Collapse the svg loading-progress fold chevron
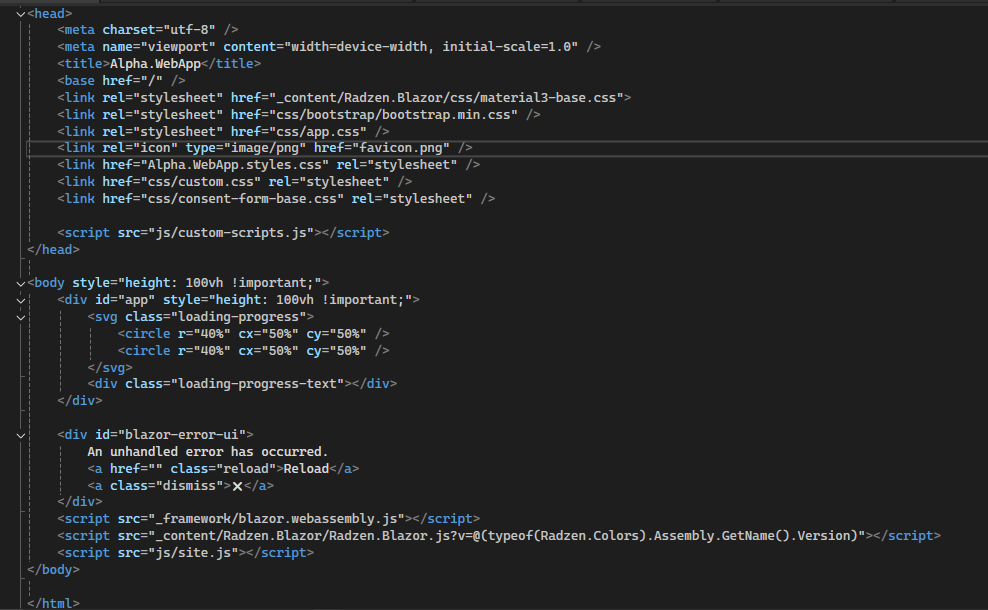Image resolution: width=988 pixels, height=610 pixels. pos(21,318)
